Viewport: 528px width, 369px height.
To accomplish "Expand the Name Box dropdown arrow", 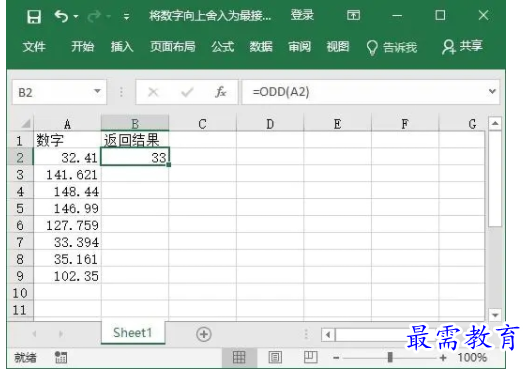I will 97,91.
